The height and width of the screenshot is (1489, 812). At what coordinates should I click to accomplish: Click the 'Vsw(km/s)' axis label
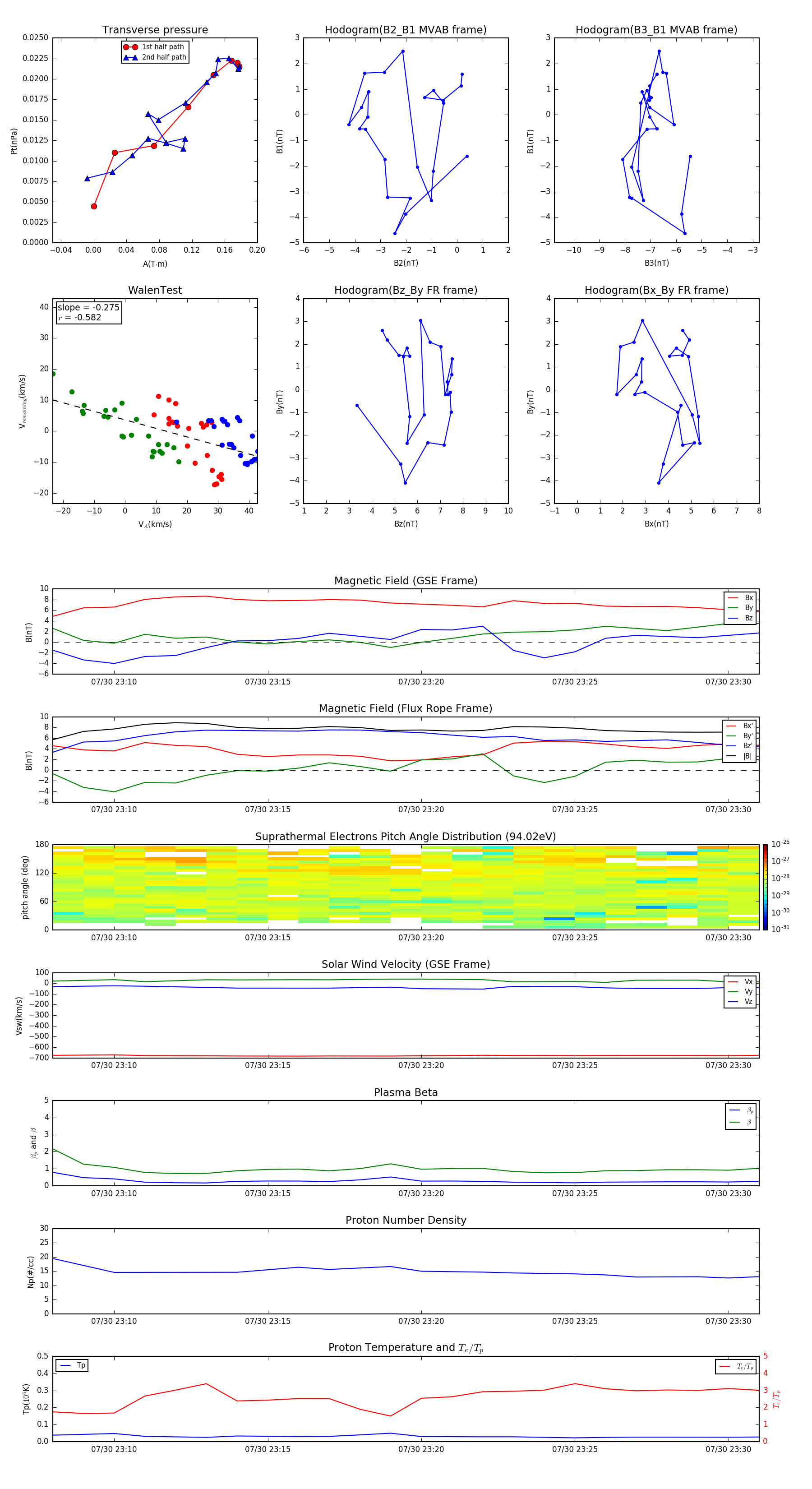click(x=19, y=1016)
